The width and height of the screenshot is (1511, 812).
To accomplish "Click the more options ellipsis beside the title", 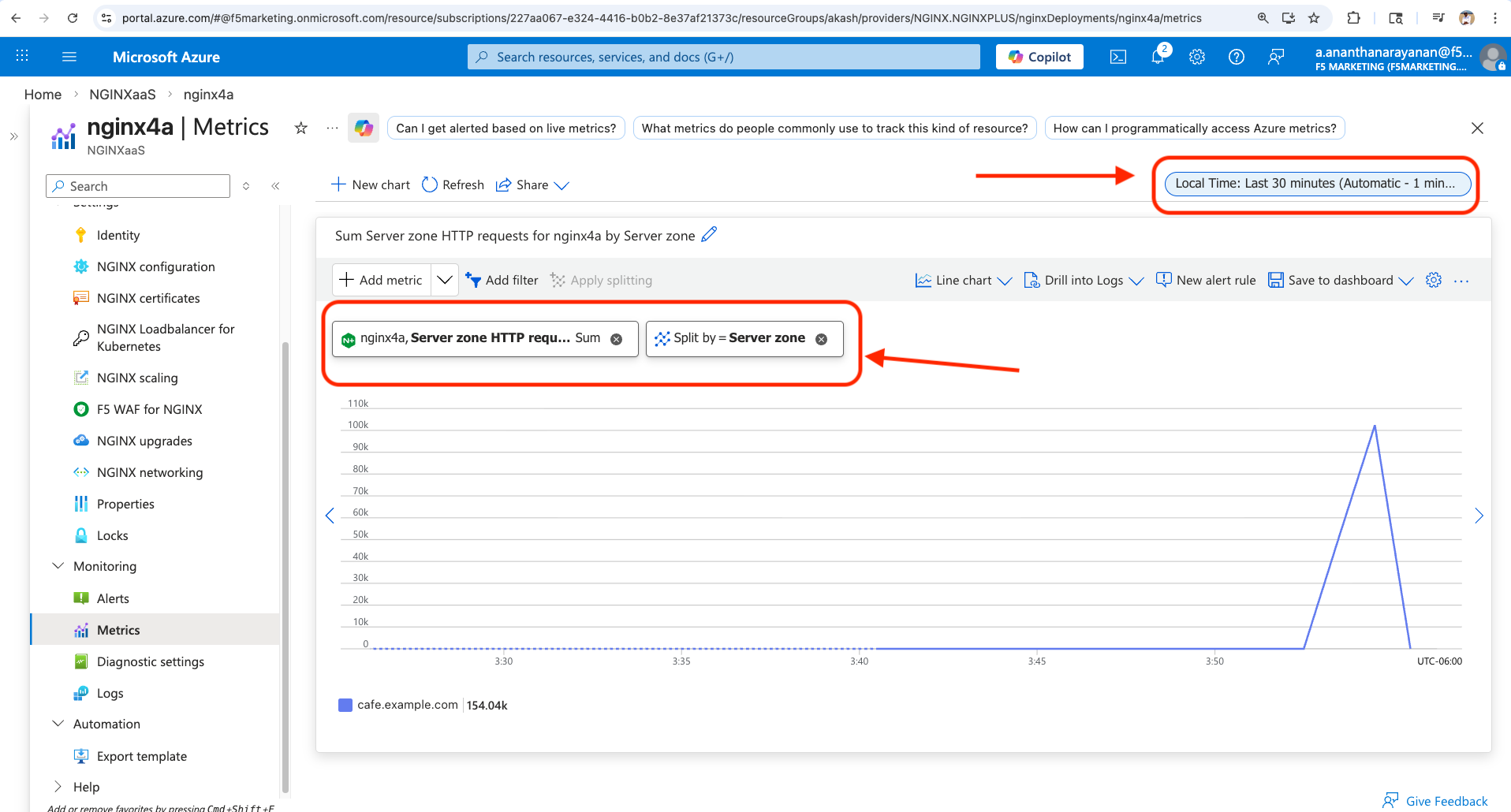I will click(332, 128).
